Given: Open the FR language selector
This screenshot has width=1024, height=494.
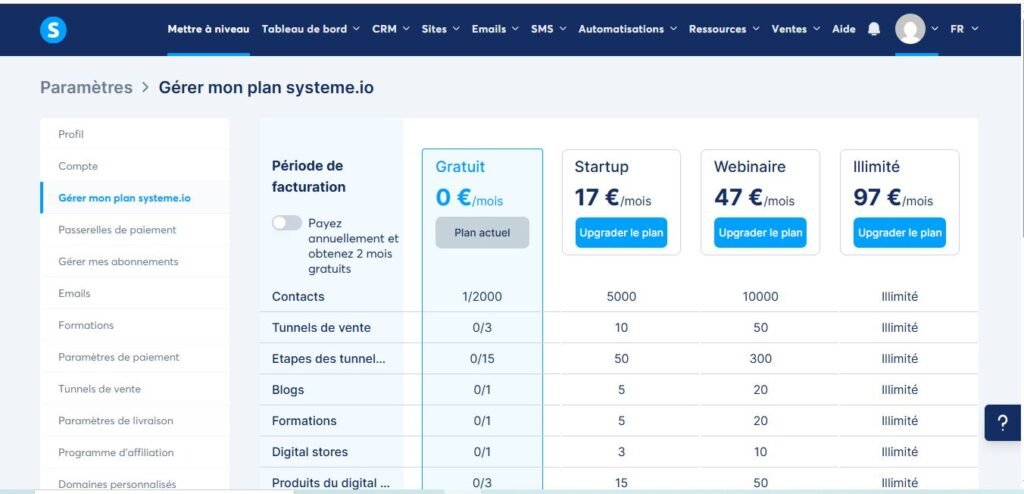Looking at the screenshot, I should [964, 29].
